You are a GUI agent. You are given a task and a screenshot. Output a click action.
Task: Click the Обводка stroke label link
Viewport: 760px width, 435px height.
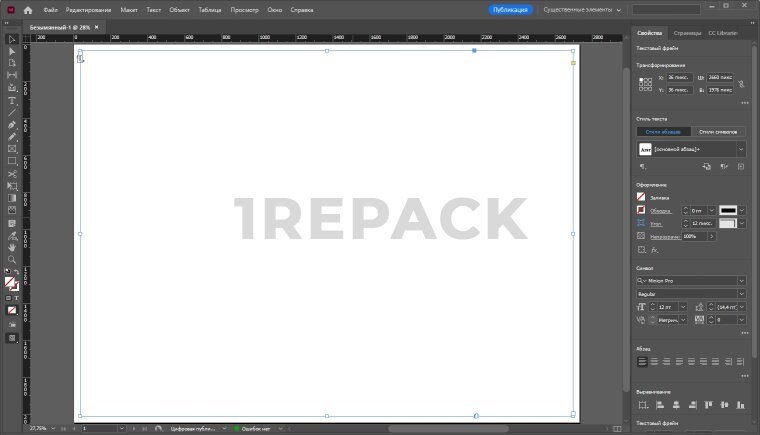[660, 211]
